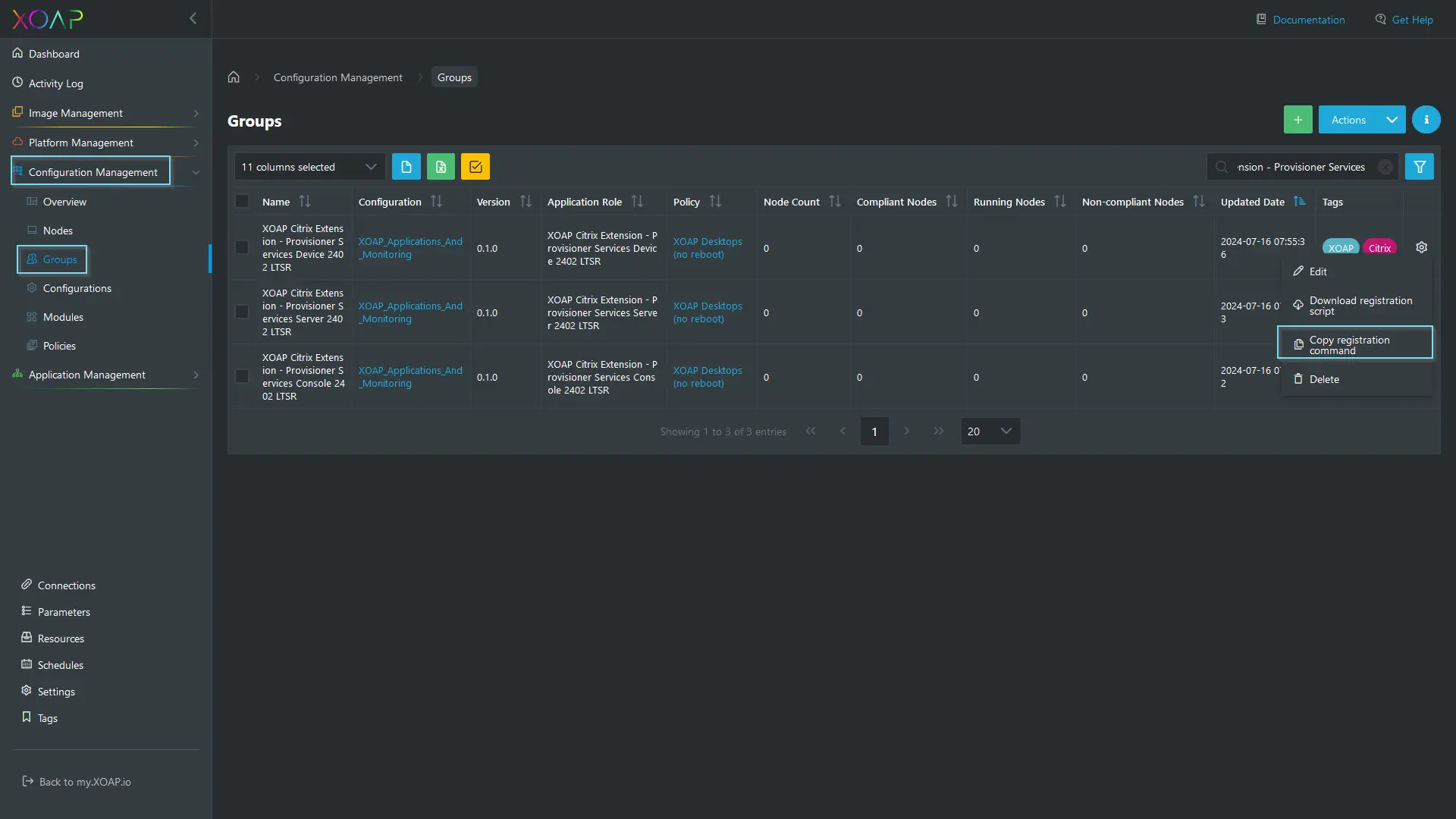Sort by the Name column

(x=305, y=202)
